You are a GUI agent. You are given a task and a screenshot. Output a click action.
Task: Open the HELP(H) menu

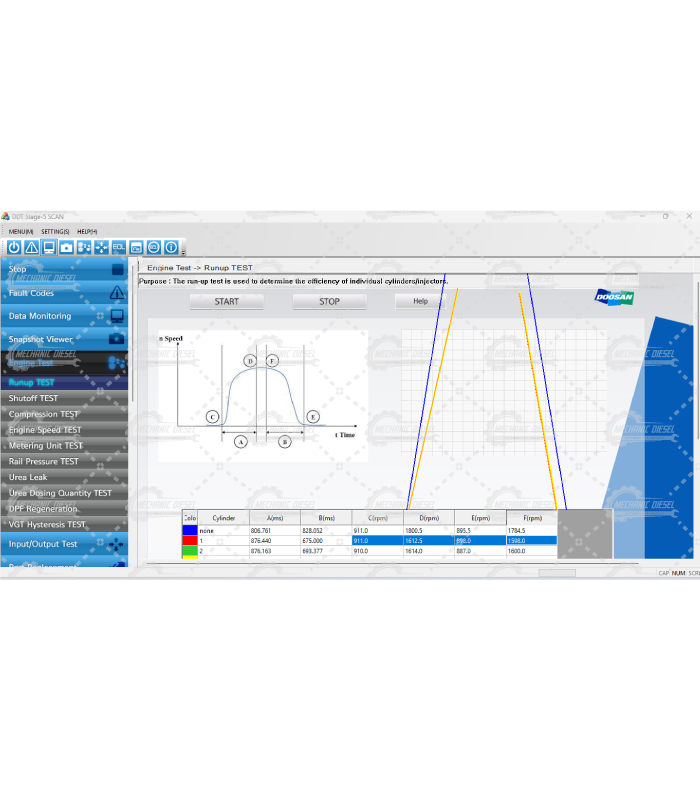point(87,231)
